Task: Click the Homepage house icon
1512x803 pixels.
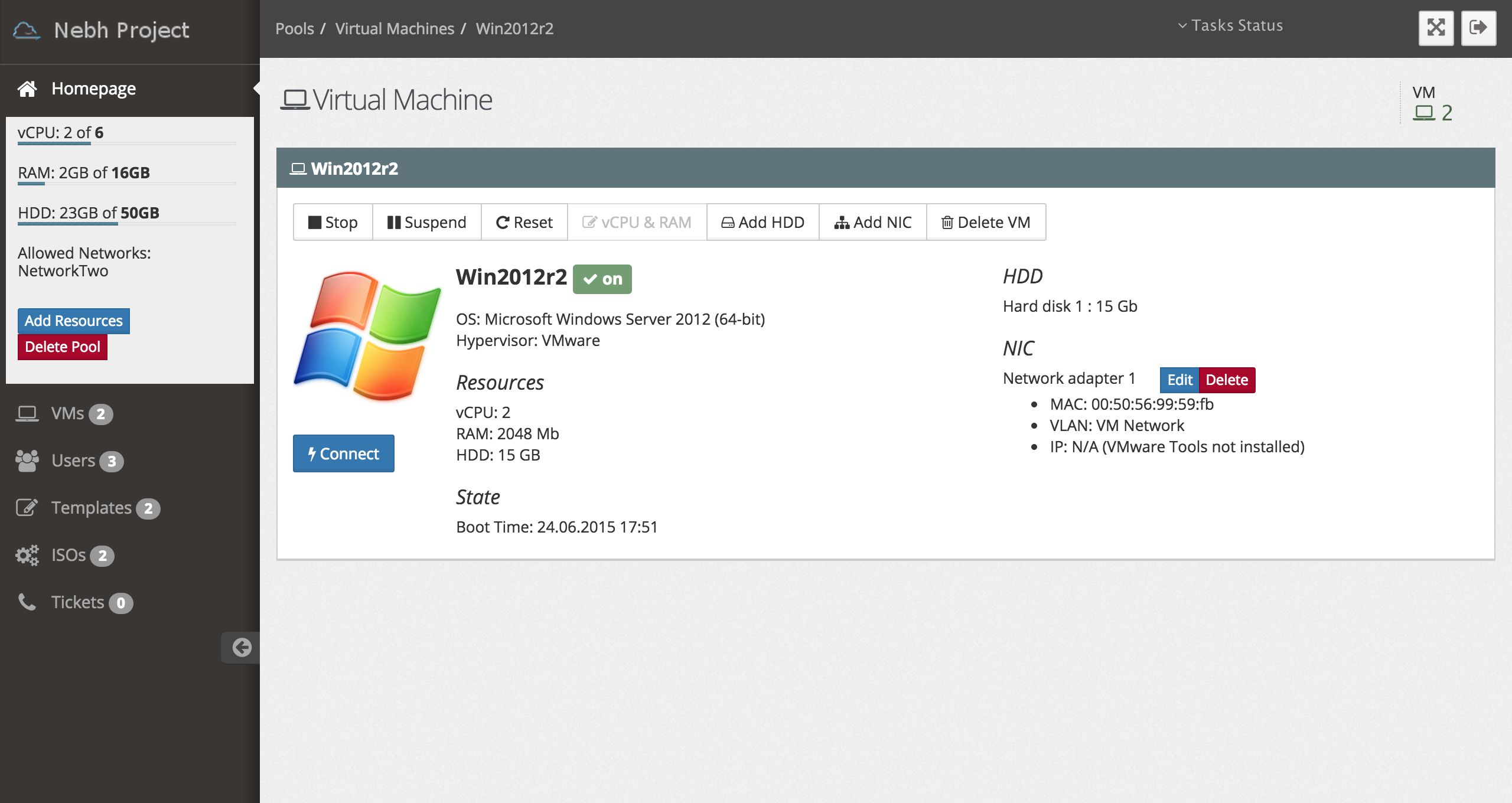Action: tap(27, 89)
